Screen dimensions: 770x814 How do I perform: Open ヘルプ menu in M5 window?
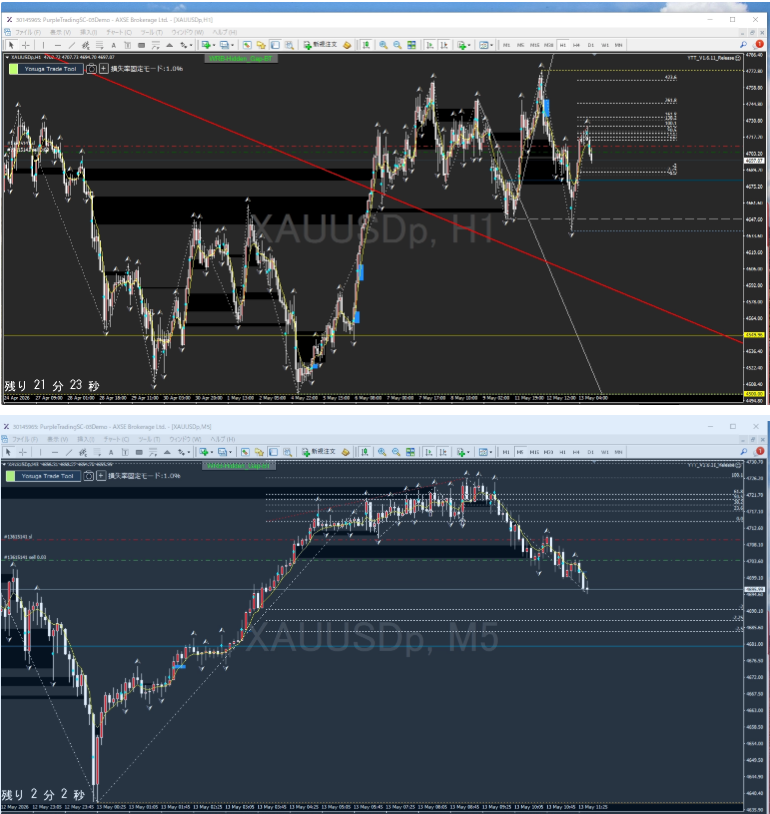[222, 439]
